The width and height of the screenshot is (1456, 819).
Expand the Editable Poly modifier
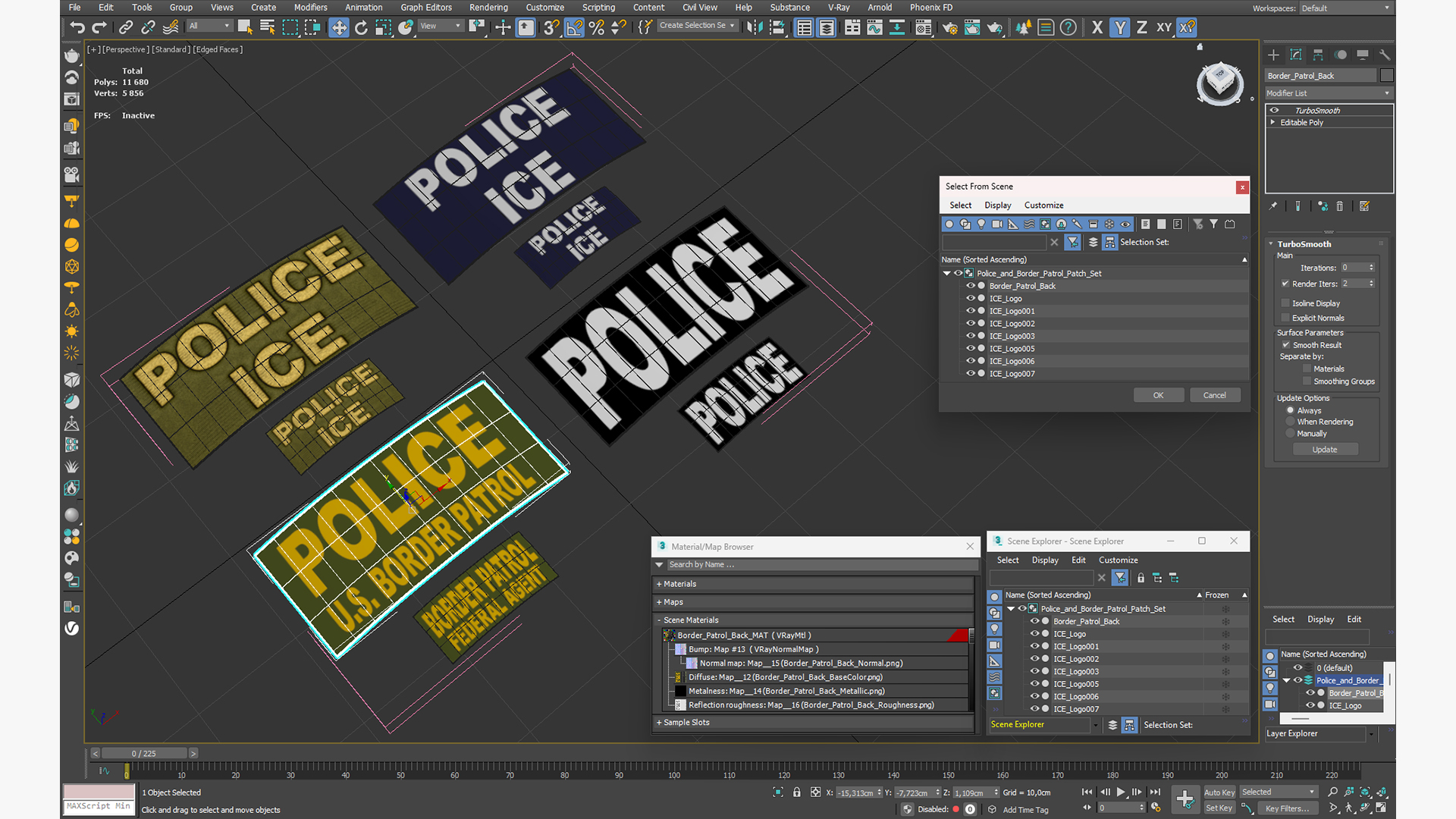1273,122
